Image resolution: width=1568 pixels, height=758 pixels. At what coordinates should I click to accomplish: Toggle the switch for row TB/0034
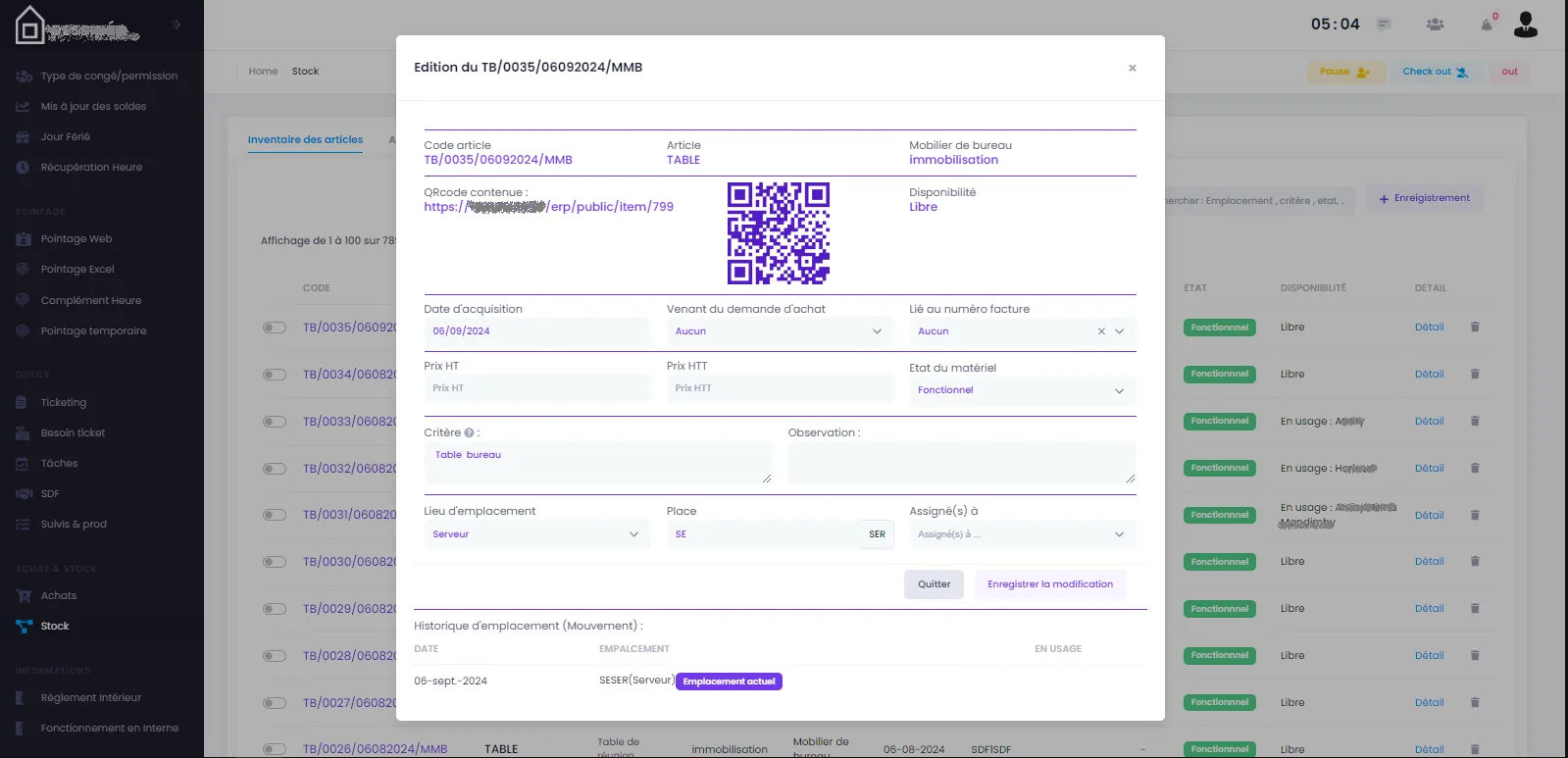pyautogui.click(x=274, y=375)
